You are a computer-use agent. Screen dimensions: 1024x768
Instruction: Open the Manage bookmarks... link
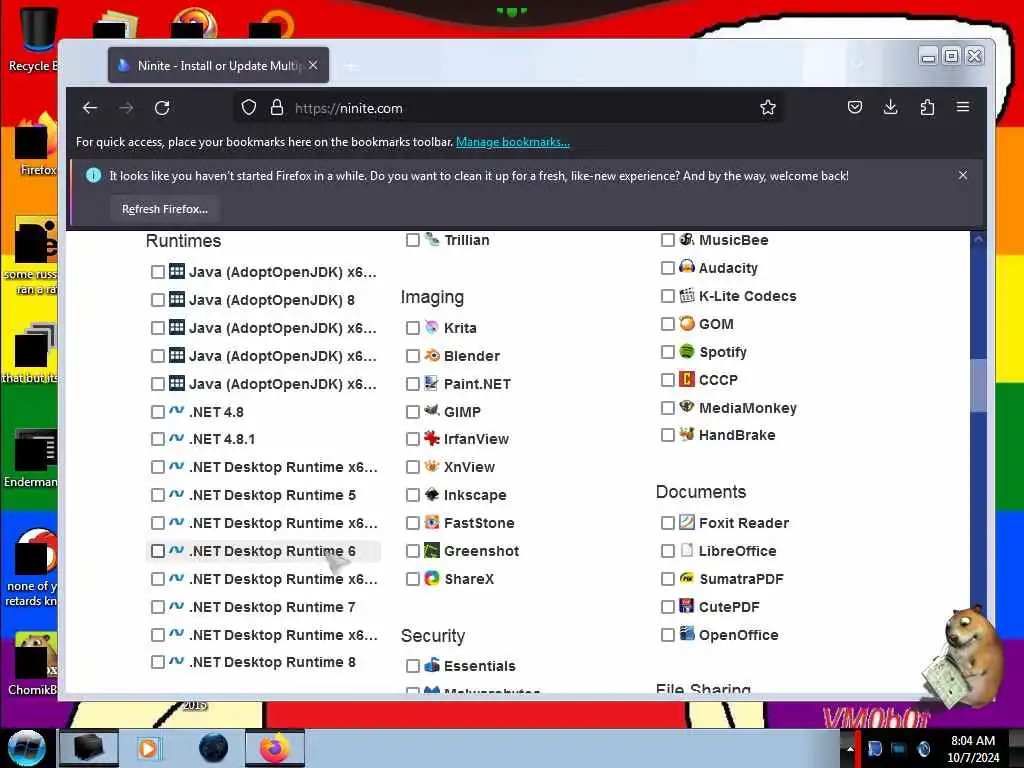(x=513, y=142)
